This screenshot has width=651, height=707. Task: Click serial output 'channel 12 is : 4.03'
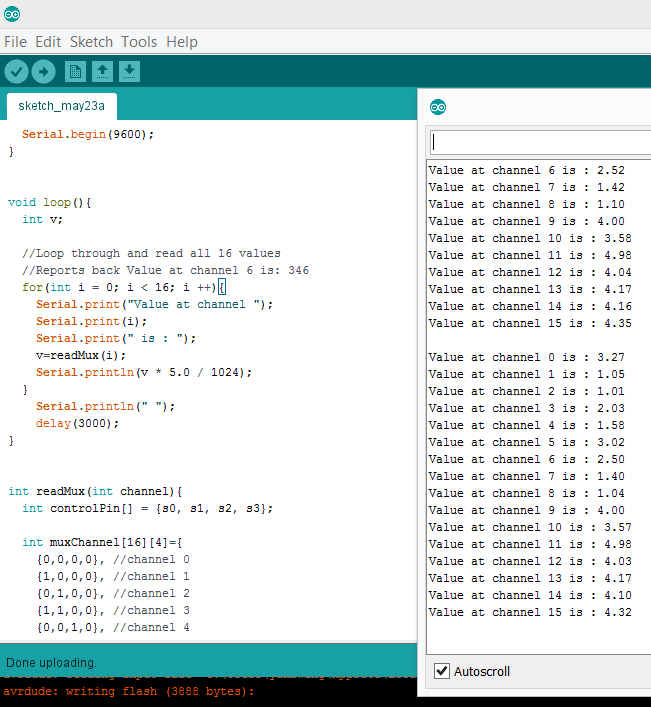click(562, 561)
